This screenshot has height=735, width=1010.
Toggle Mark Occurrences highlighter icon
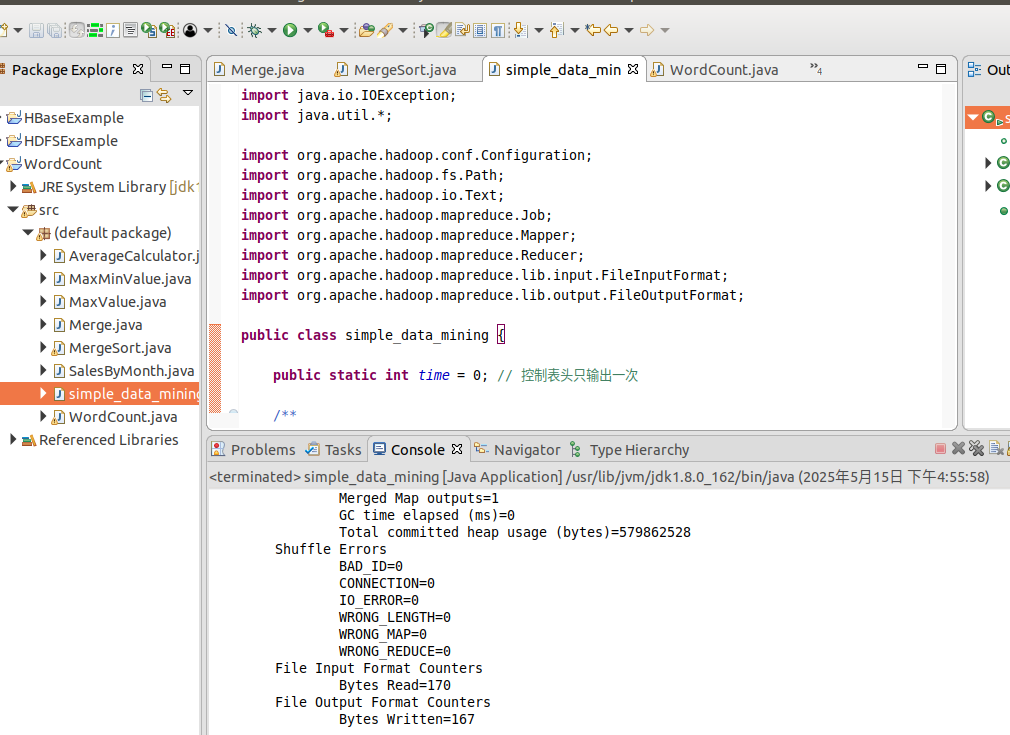(444, 31)
